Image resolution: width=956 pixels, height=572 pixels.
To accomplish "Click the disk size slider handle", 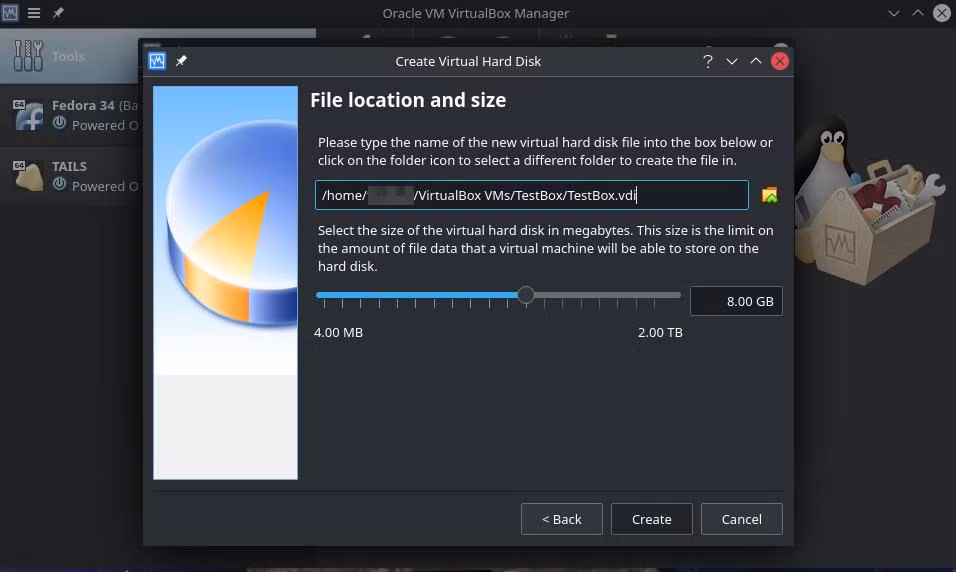I will (526, 295).
